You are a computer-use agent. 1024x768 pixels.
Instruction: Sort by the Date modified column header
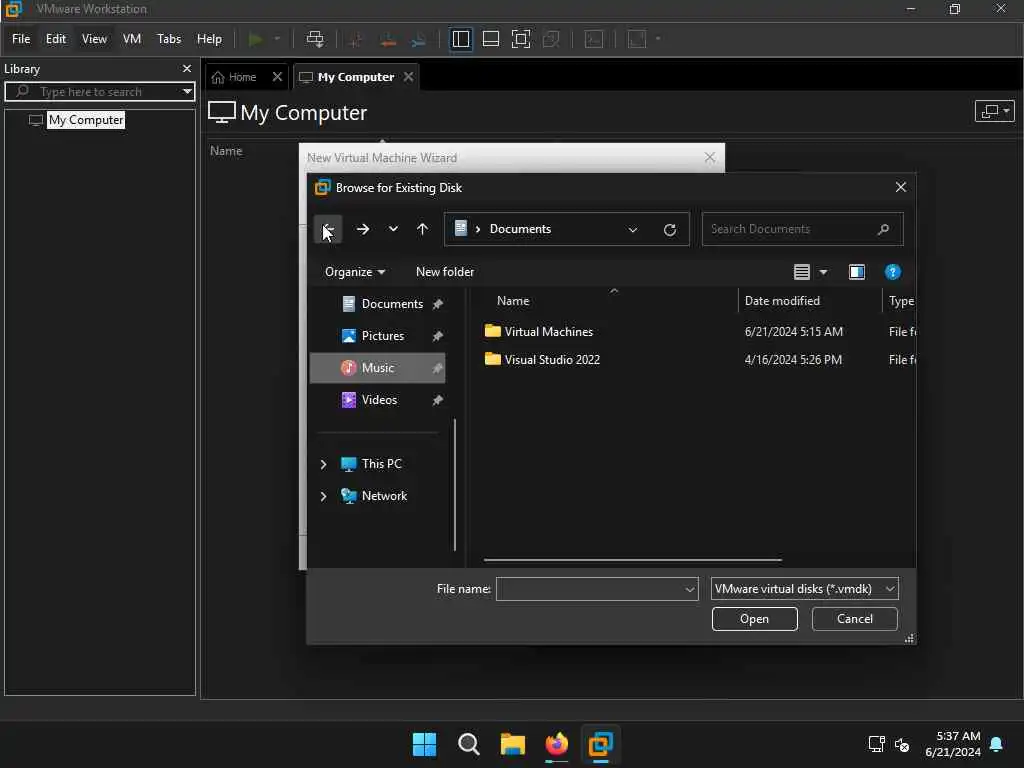tap(782, 301)
